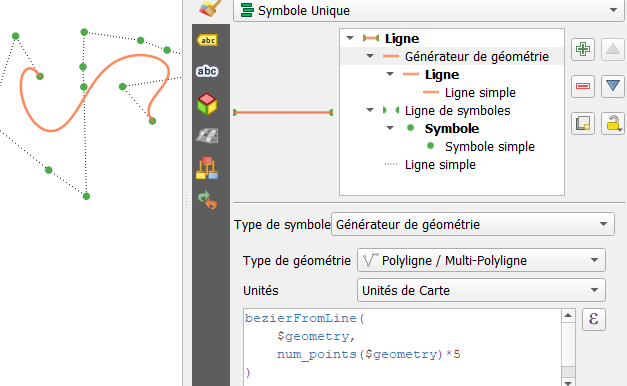Select the nested bold Ligne tree row
The height and width of the screenshot is (386, 627).
point(452,74)
